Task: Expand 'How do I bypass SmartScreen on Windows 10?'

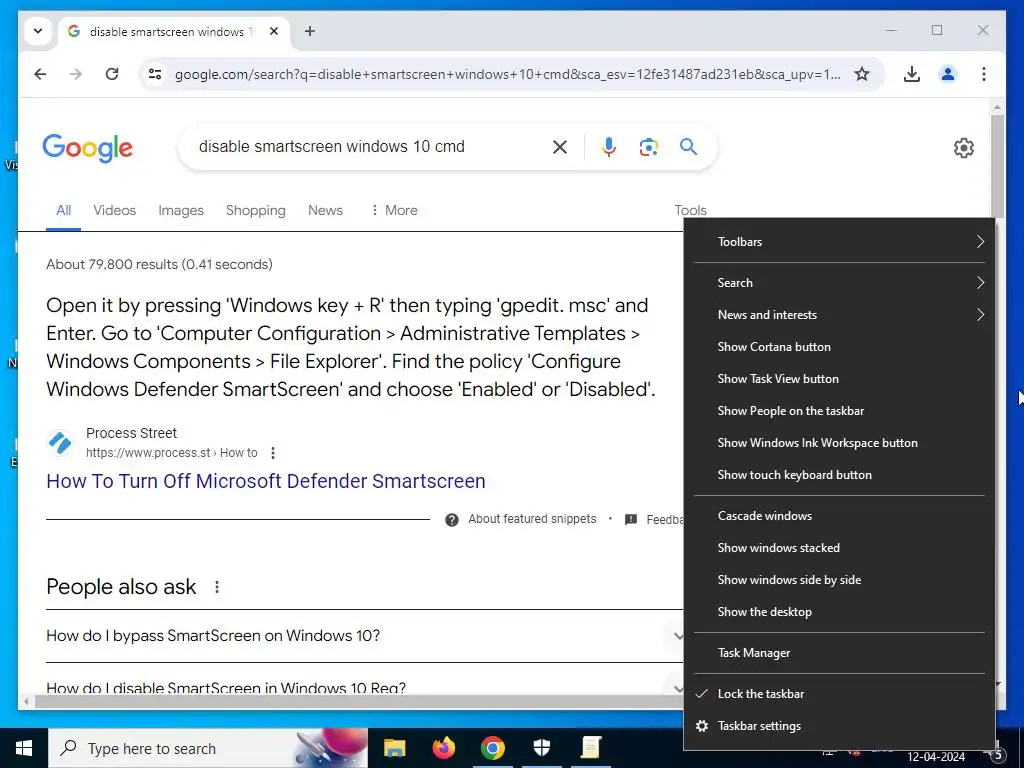Action: click(x=364, y=635)
